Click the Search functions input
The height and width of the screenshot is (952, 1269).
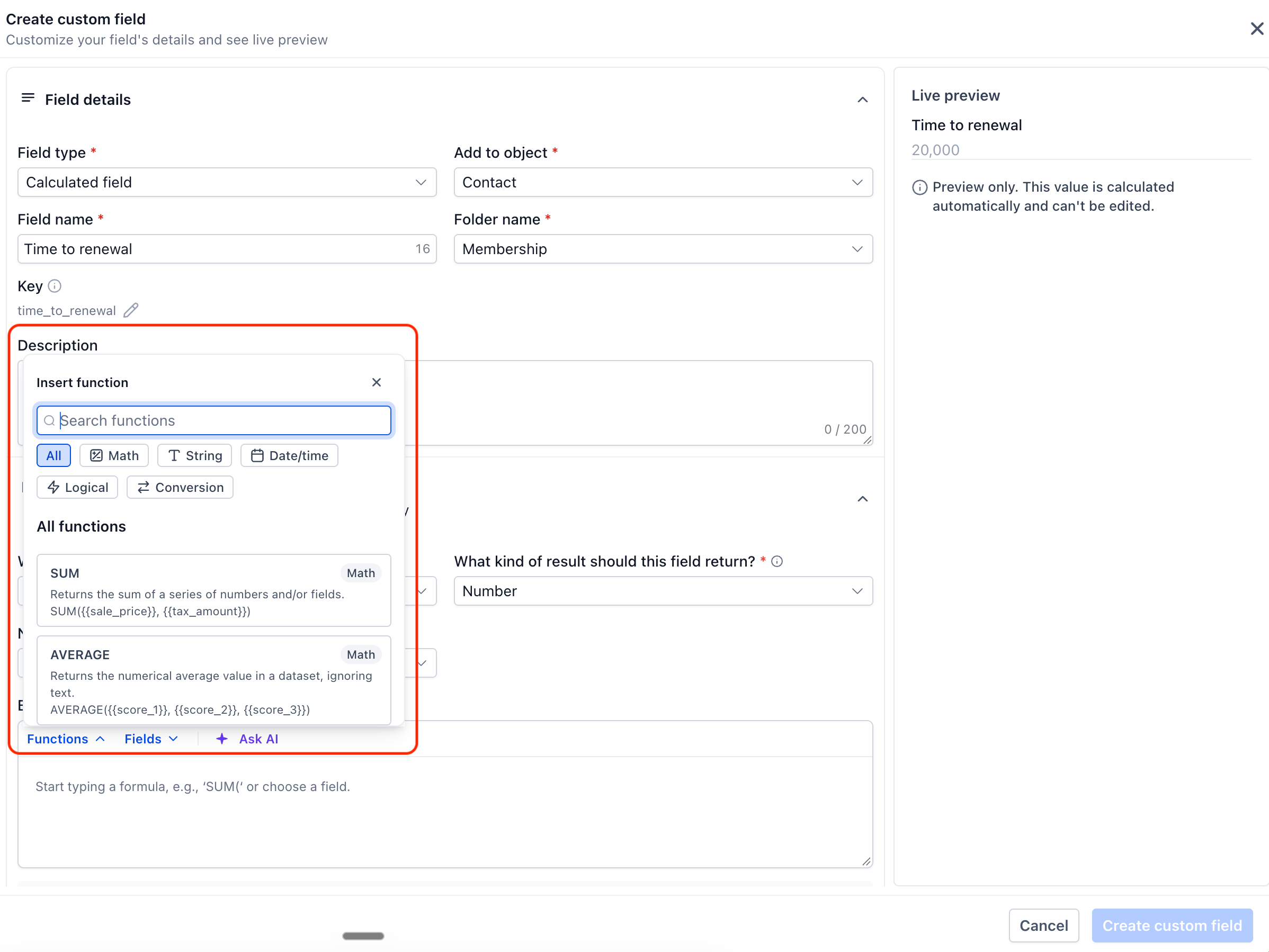[214, 420]
